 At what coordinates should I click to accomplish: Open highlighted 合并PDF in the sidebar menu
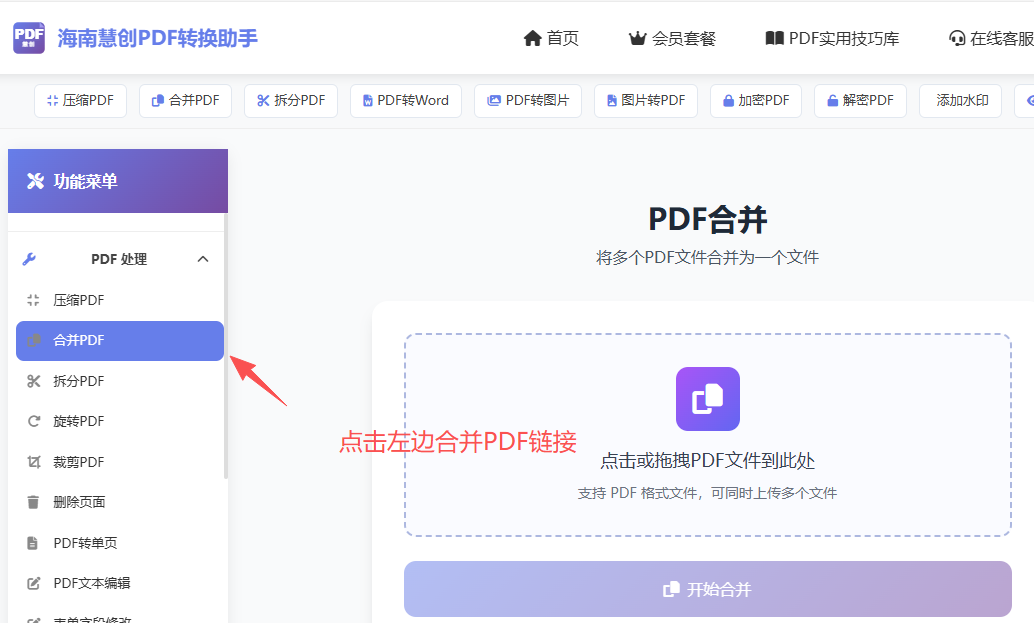pos(119,341)
